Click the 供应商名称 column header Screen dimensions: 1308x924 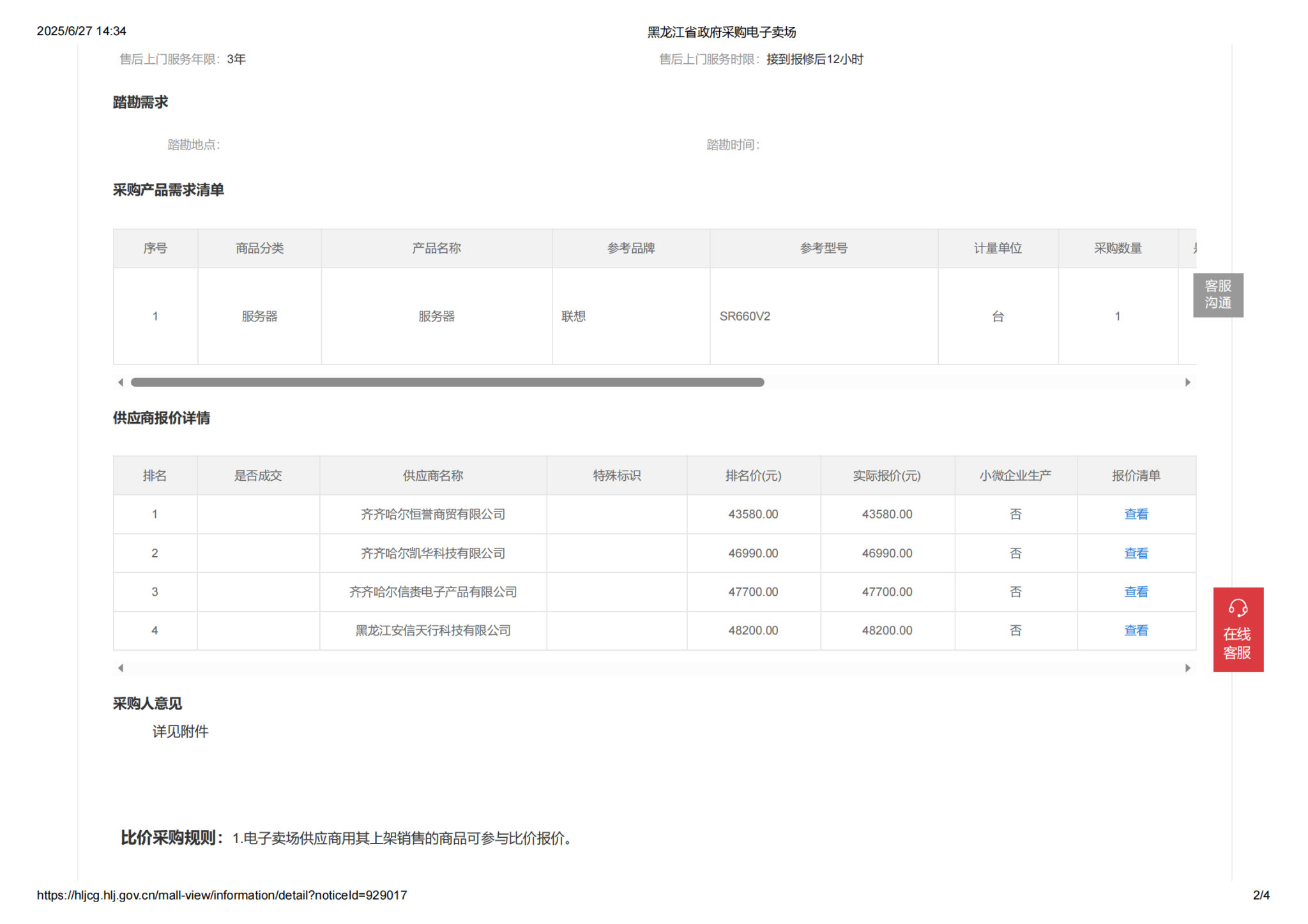(x=432, y=476)
